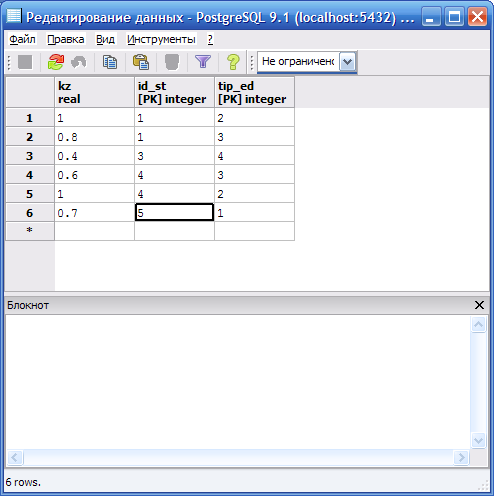Select the kz real column header
Screen dimensions: 494x496
94,92
